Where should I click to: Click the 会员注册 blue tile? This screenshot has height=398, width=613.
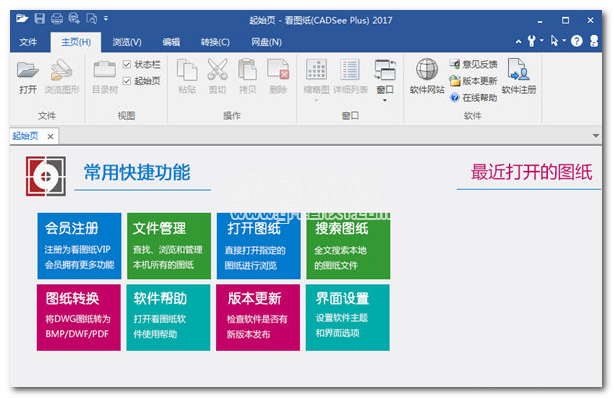[x=79, y=246]
